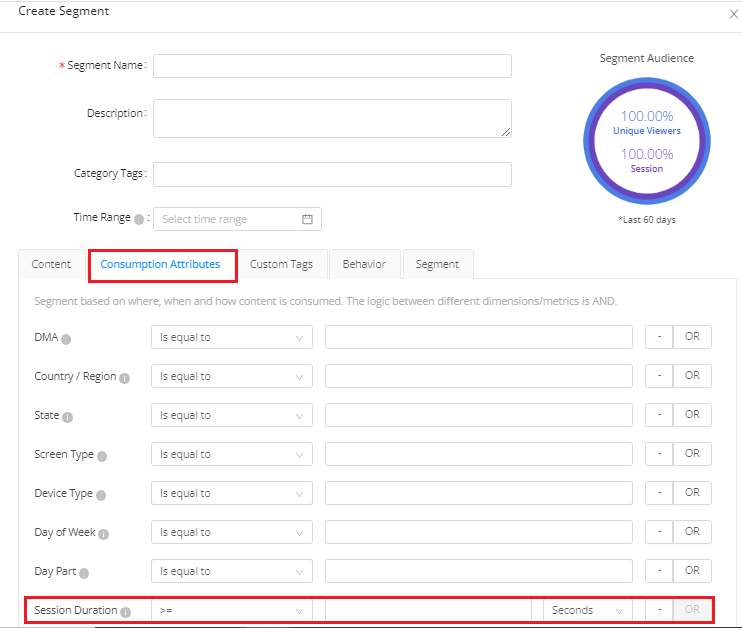
Task: Click the OR button in State row
Action: (x=692, y=415)
